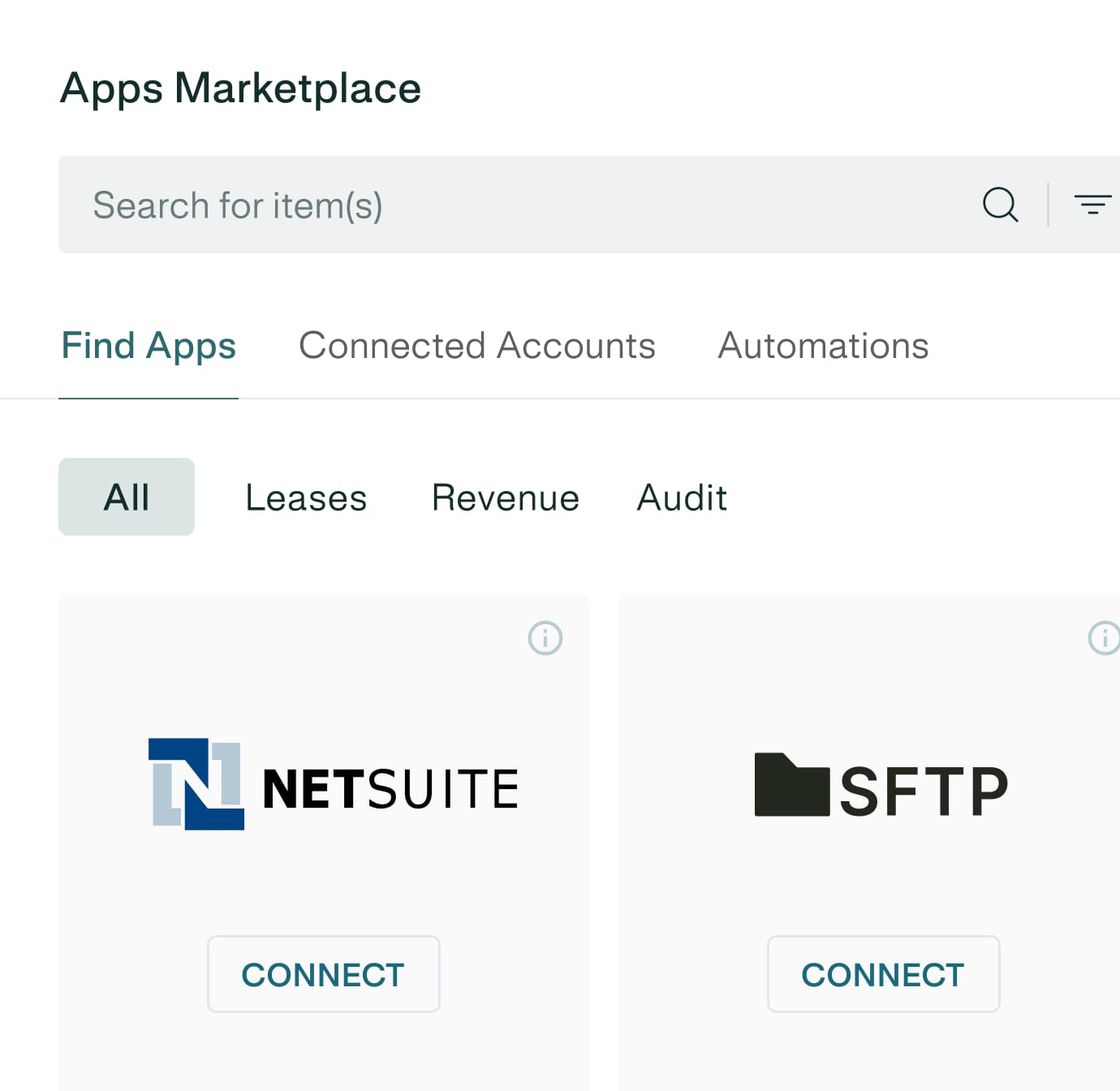Go to the Automations tab
Screen dimensions: 1120x1091
pyautogui.click(x=823, y=346)
